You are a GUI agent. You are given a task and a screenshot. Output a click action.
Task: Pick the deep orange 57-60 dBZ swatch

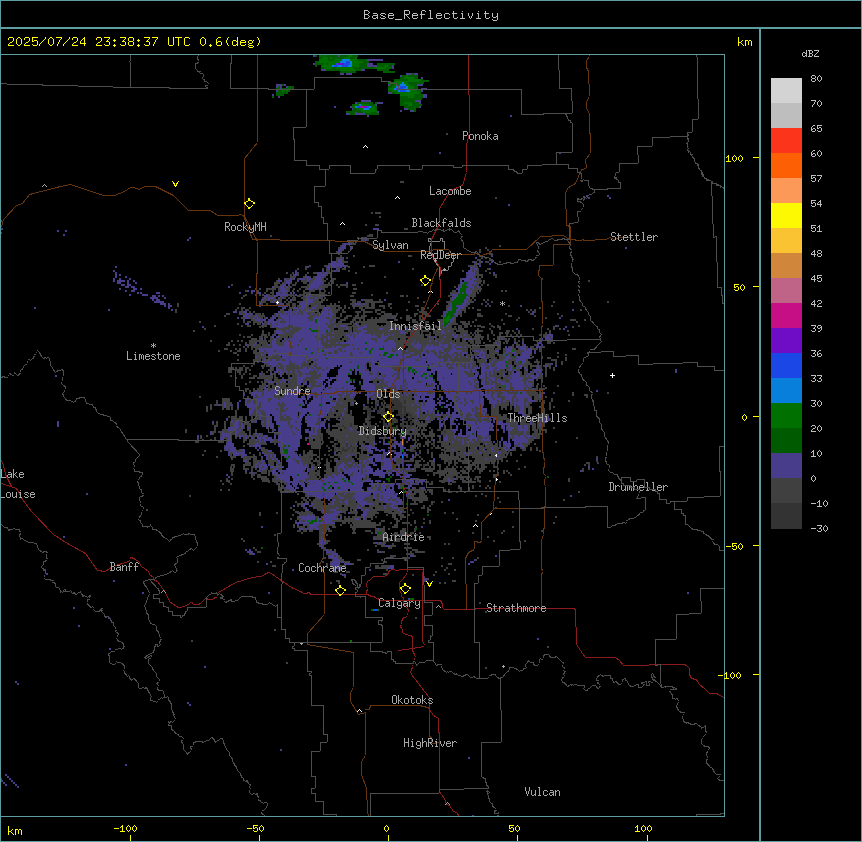coord(786,165)
